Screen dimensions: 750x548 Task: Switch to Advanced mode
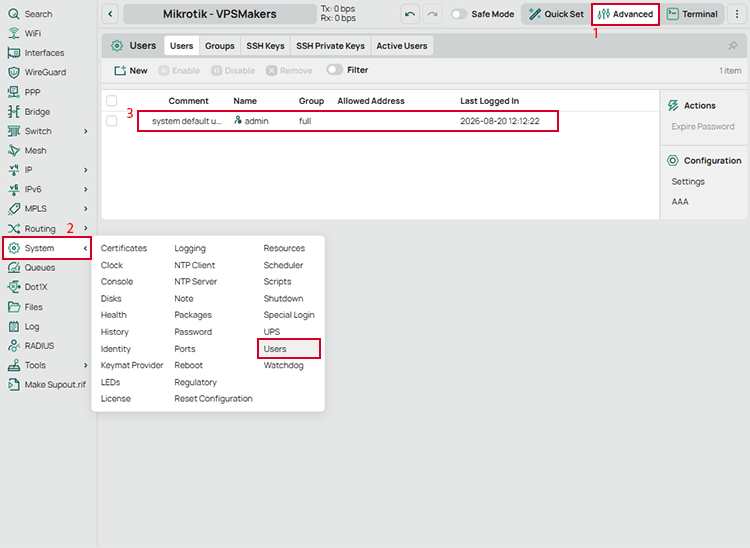[625, 14]
